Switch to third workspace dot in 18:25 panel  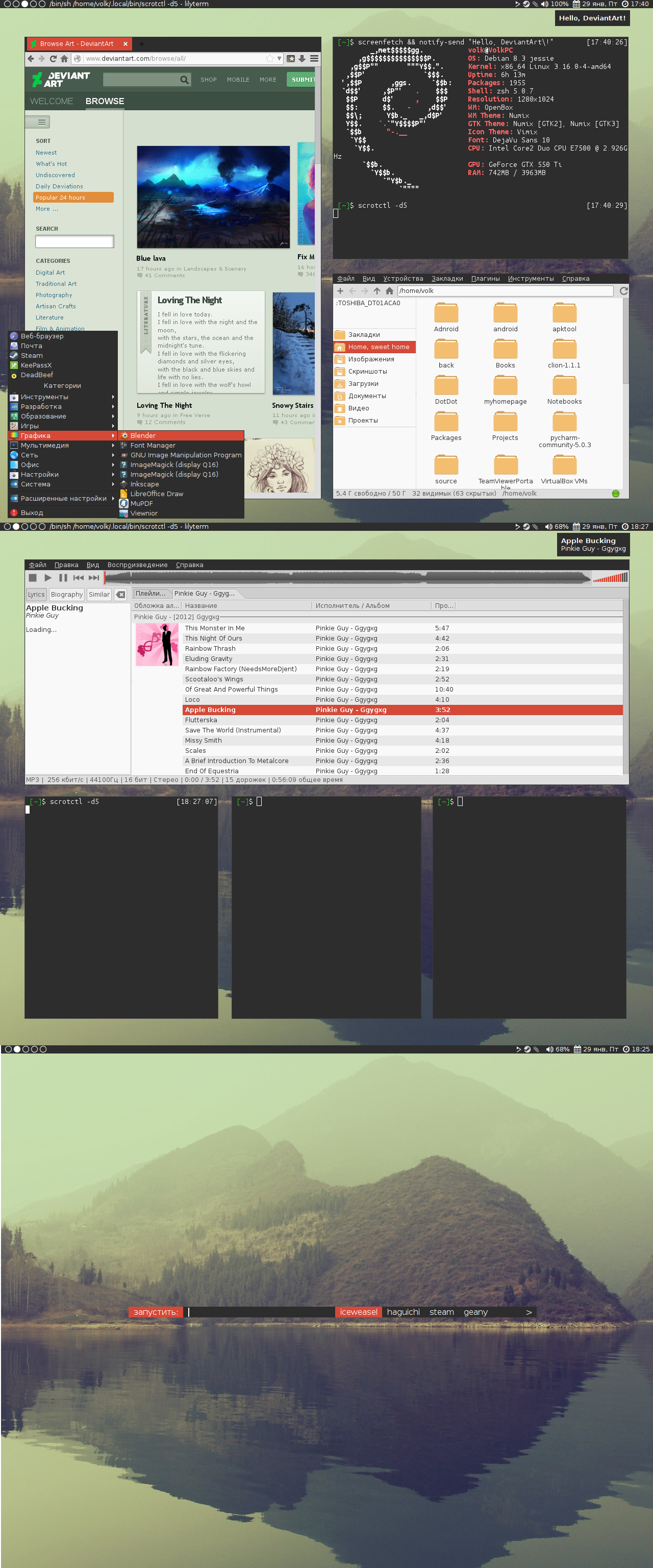point(26,1049)
